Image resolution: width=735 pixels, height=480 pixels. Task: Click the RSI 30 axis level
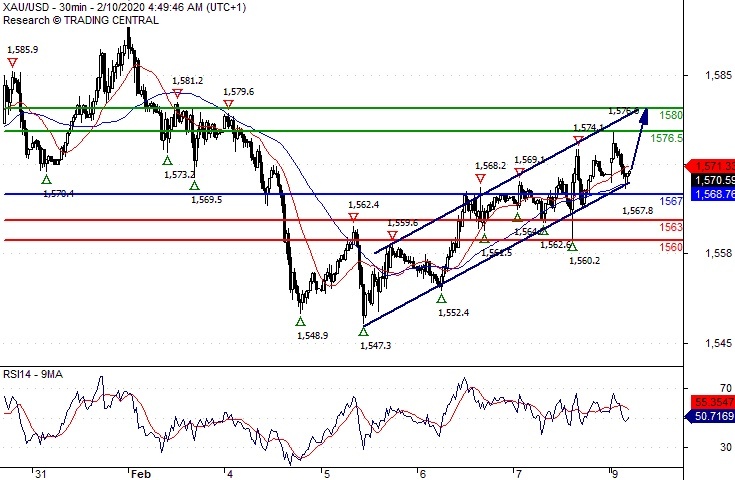[726, 447]
